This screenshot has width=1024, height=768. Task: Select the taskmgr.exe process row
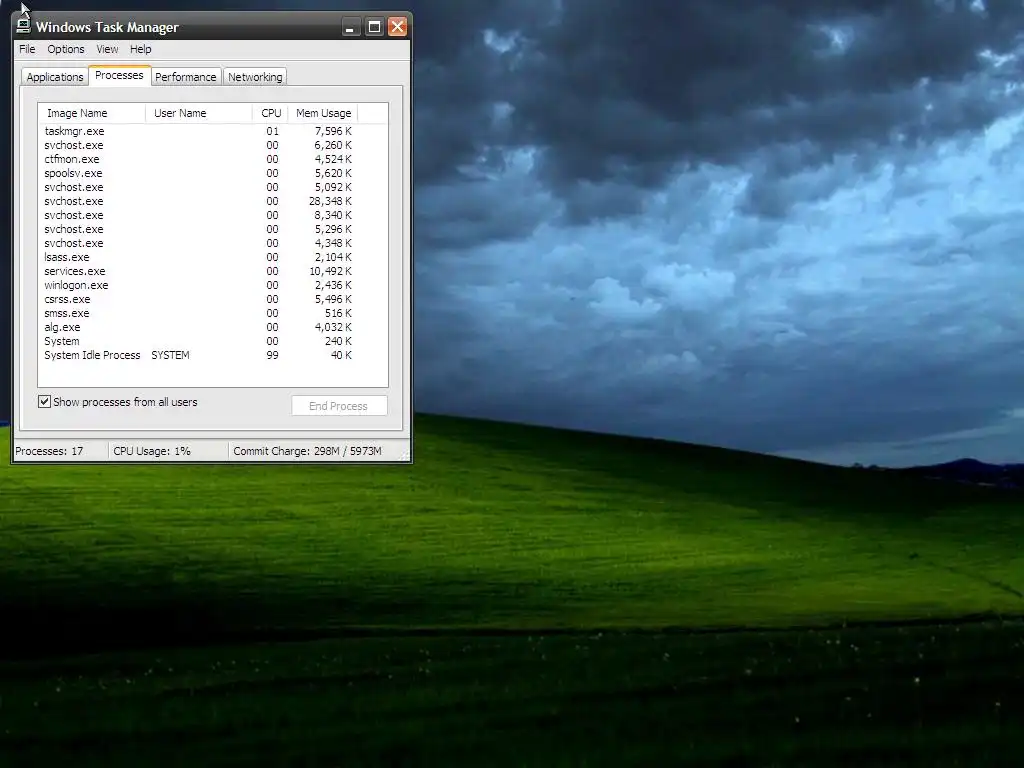tap(199, 131)
